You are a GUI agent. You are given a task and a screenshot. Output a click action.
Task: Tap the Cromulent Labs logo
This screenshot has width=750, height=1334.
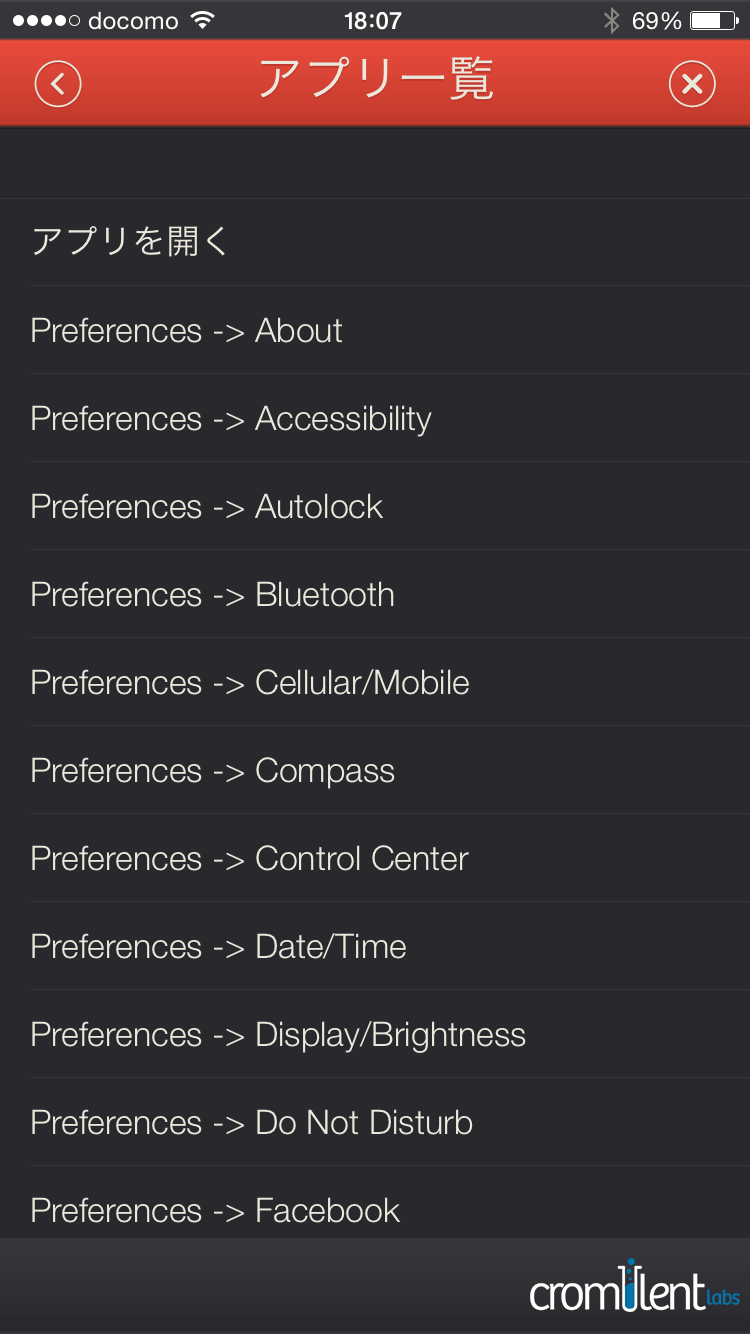tap(634, 1288)
